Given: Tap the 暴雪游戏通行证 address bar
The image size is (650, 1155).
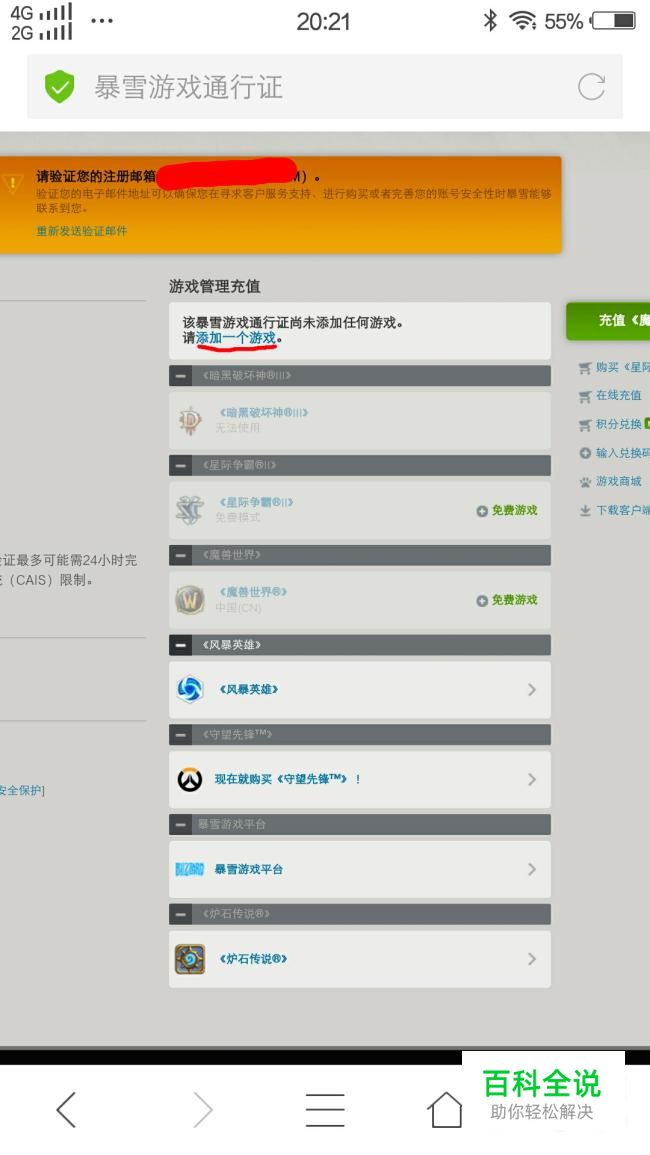Looking at the screenshot, I should [325, 87].
